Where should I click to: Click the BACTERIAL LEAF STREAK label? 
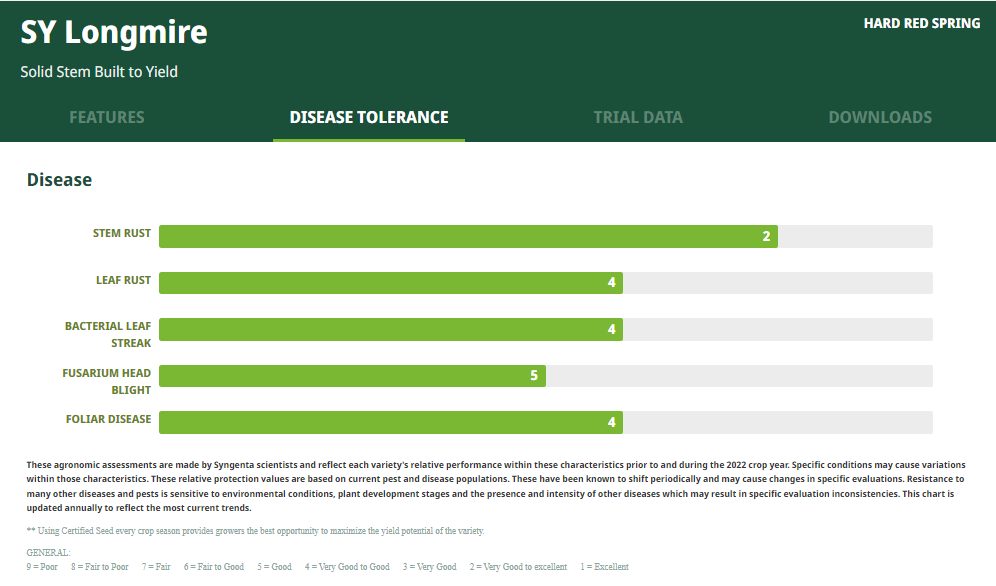[108, 335]
